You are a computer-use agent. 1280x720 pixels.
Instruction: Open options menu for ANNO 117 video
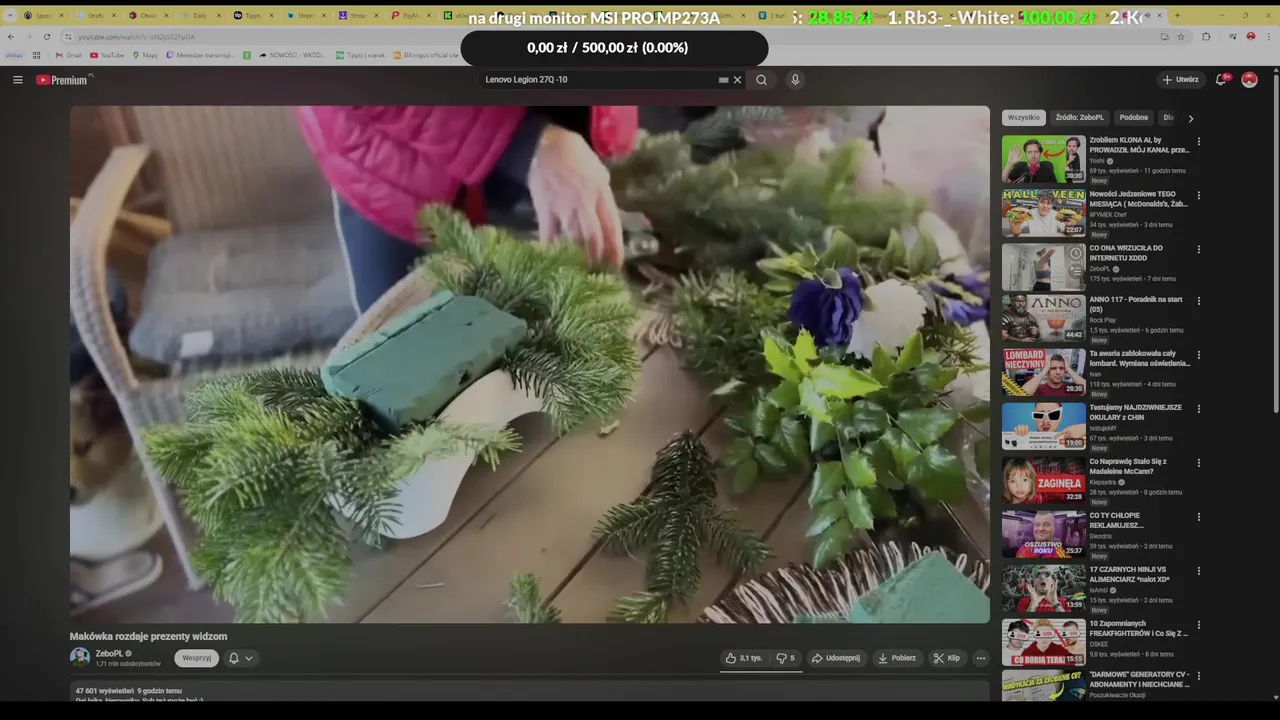click(1198, 301)
